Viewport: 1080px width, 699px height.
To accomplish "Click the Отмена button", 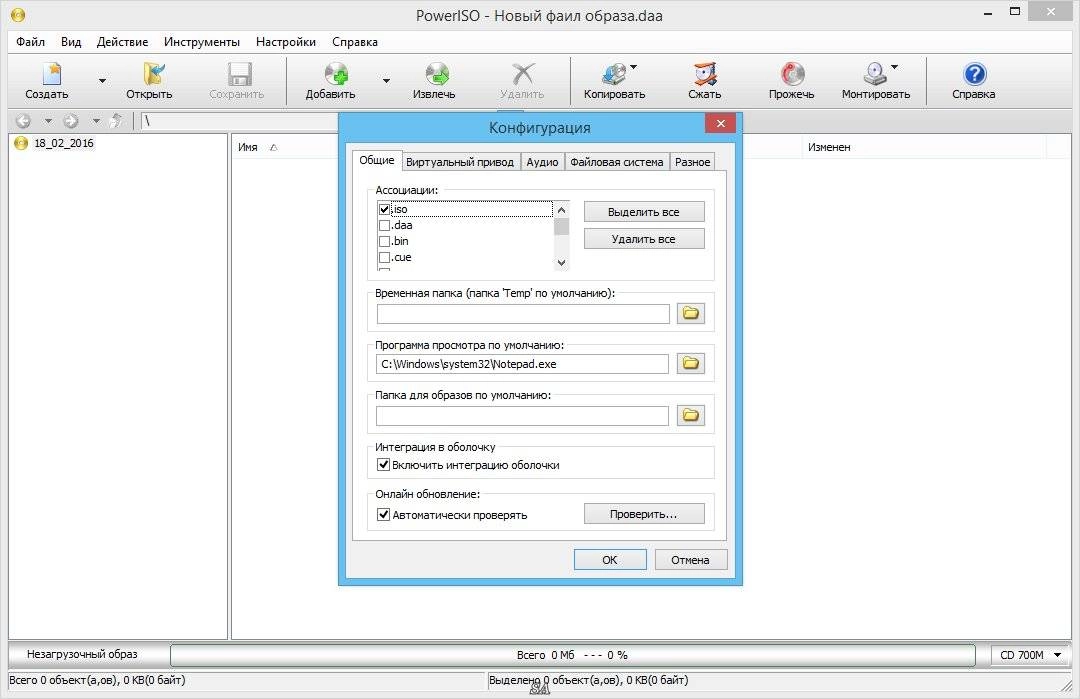I will point(691,560).
